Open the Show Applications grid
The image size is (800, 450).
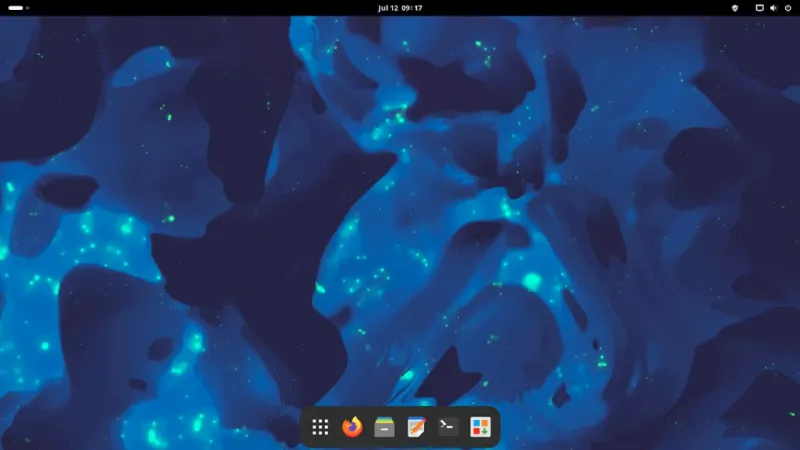click(320, 427)
